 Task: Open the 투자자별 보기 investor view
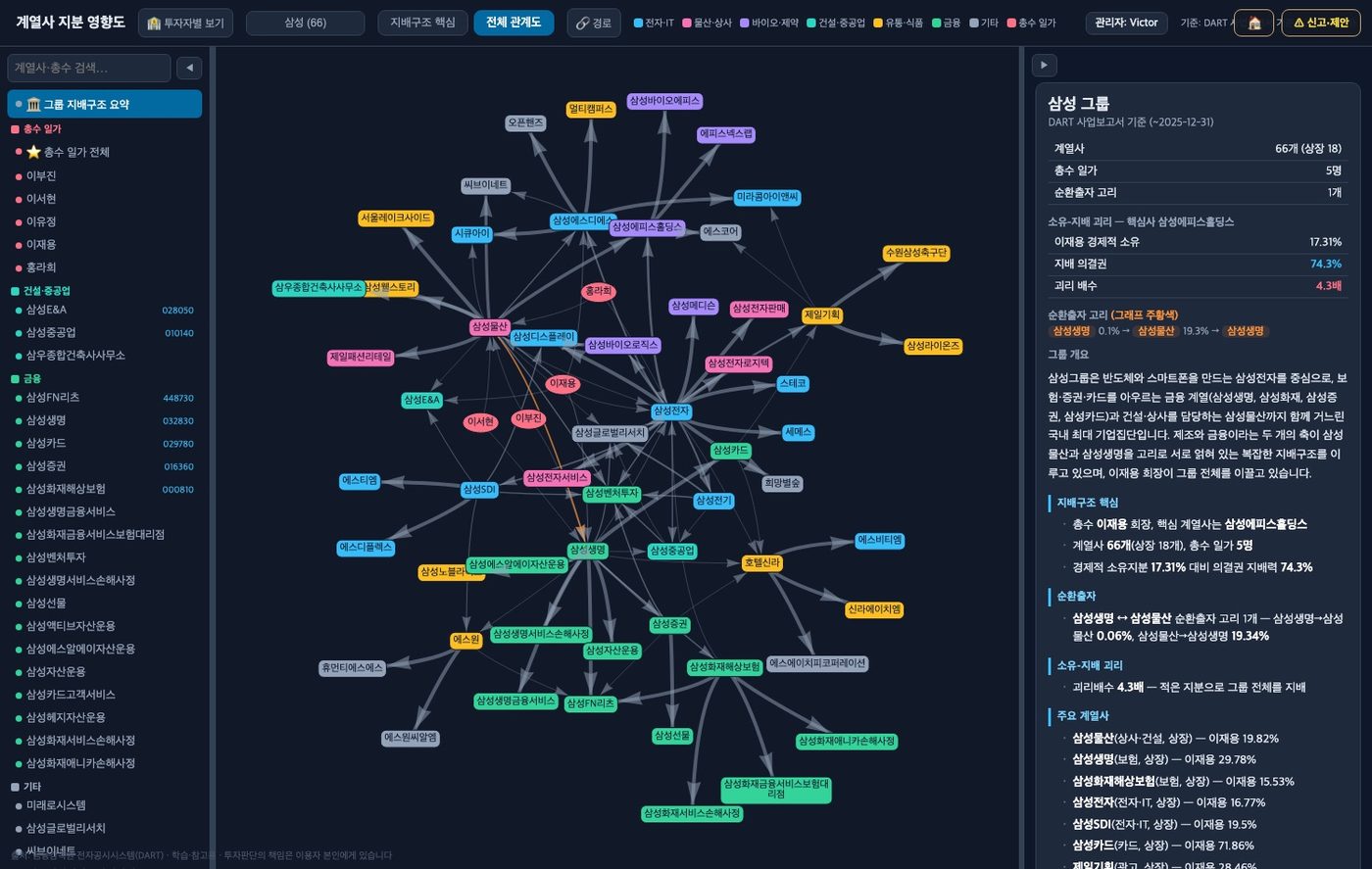[x=185, y=23]
